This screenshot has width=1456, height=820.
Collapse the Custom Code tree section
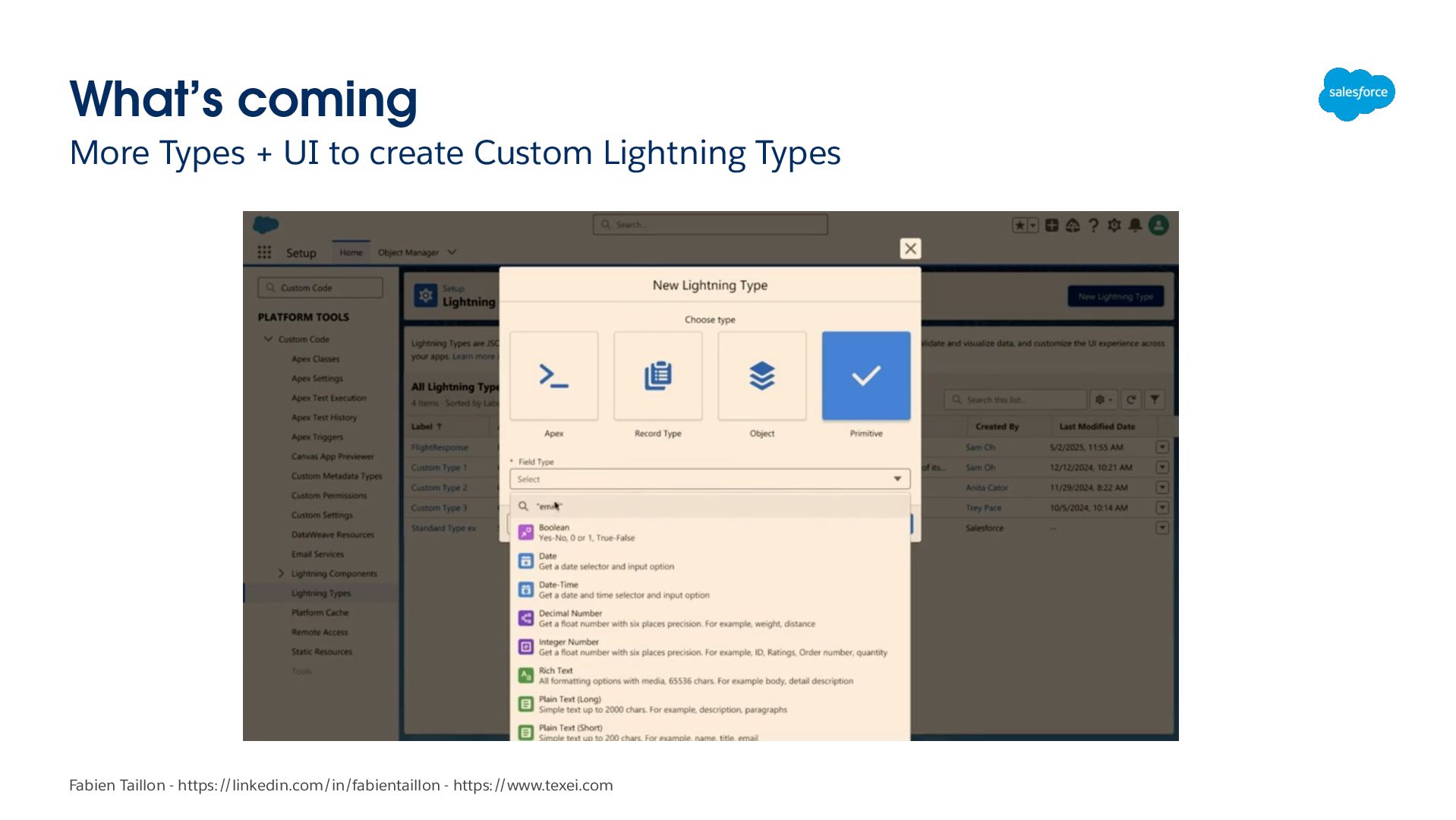coord(268,339)
